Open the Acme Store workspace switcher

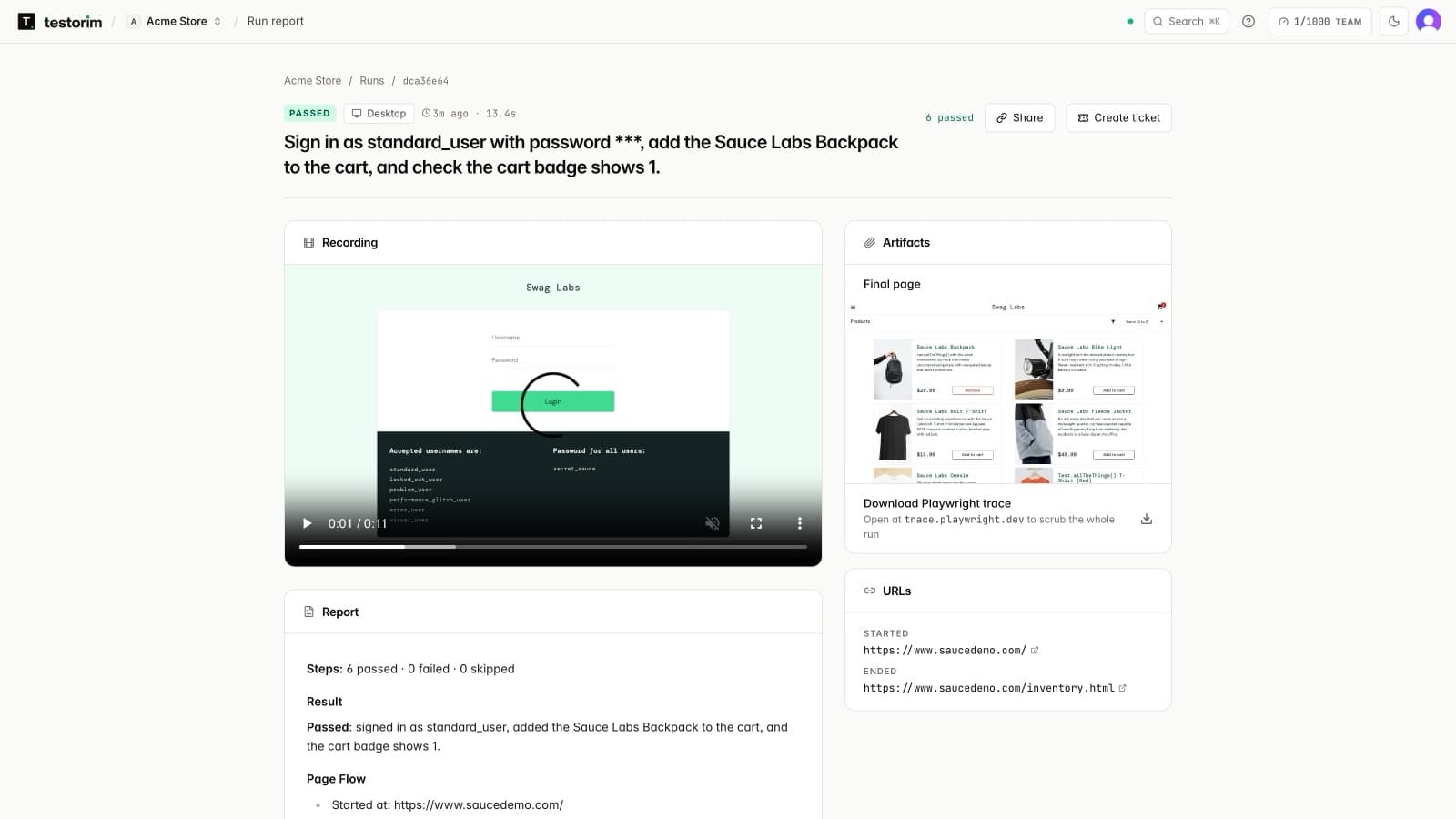[x=175, y=21]
